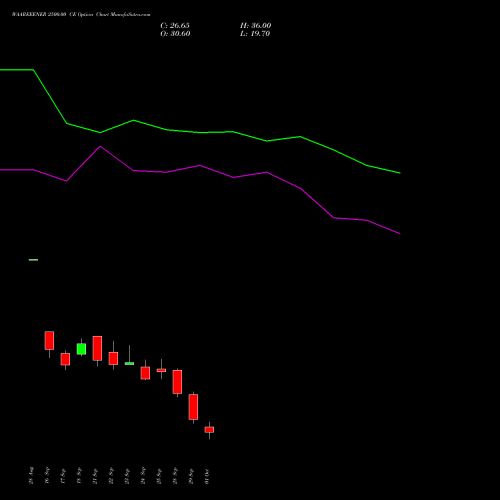The height and width of the screenshot is (500, 500).
Task: Click the tall red candlestick for 21 Sep
Action: coord(97,348)
